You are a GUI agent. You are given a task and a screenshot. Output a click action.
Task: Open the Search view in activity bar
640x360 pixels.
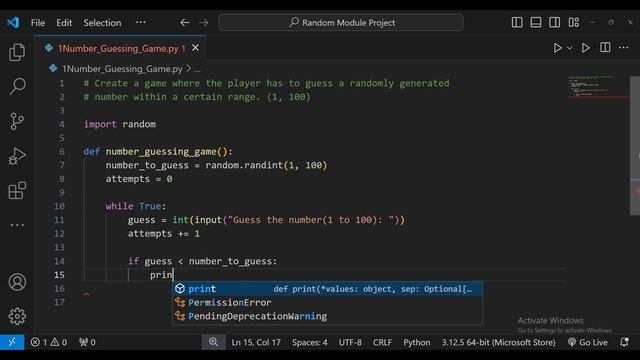tap(17, 86)
